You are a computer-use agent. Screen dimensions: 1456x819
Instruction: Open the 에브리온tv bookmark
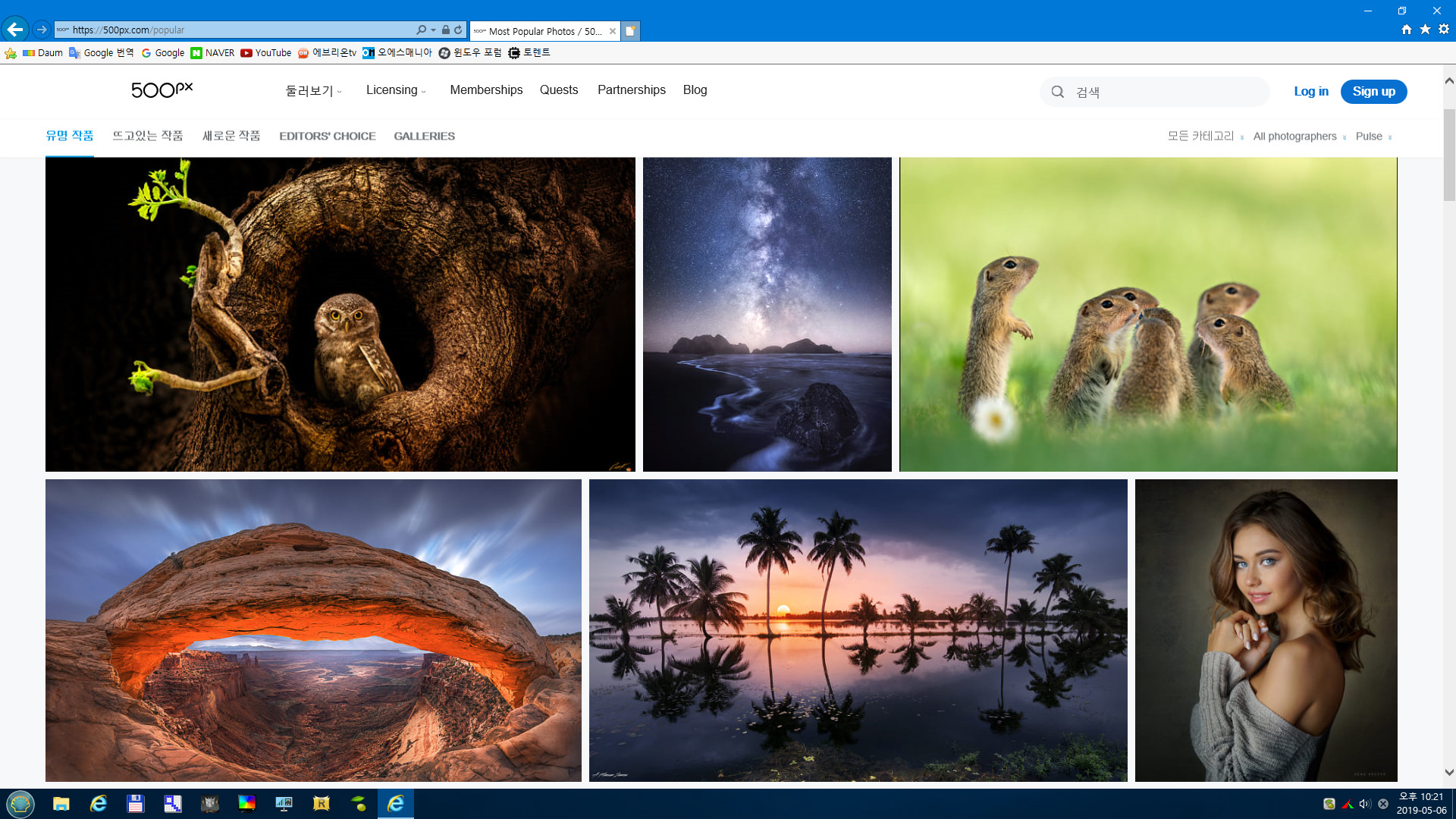coord(327,53)
